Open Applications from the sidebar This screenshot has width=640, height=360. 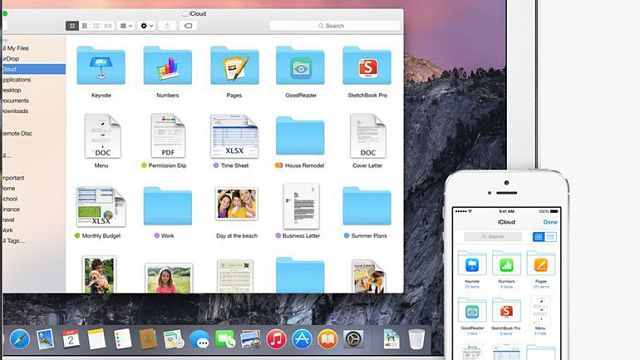(x=16, y=80)
